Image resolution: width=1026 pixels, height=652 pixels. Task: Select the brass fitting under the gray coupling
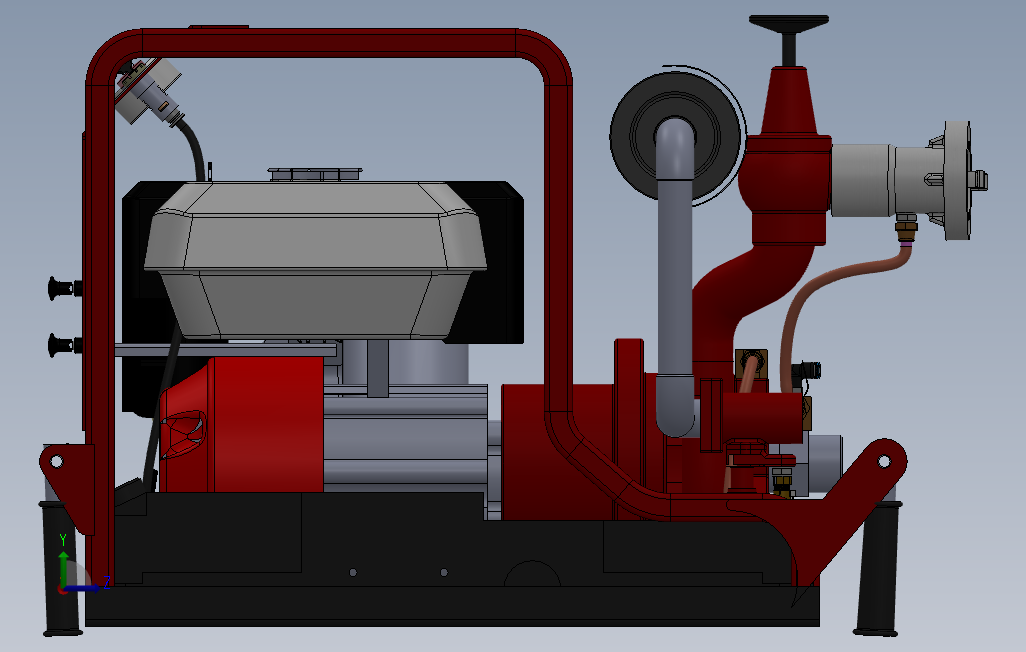(x=906, y=230)
